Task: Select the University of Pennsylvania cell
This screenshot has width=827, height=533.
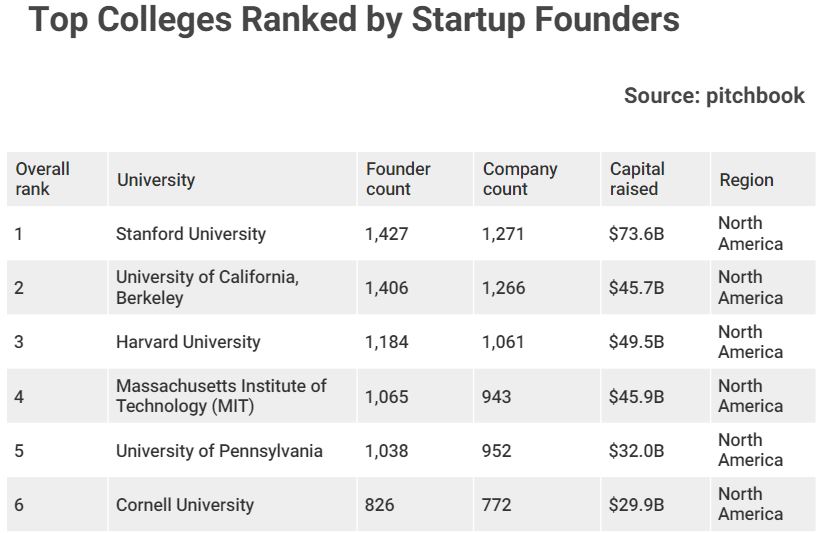Action: (x=219, y=451)
